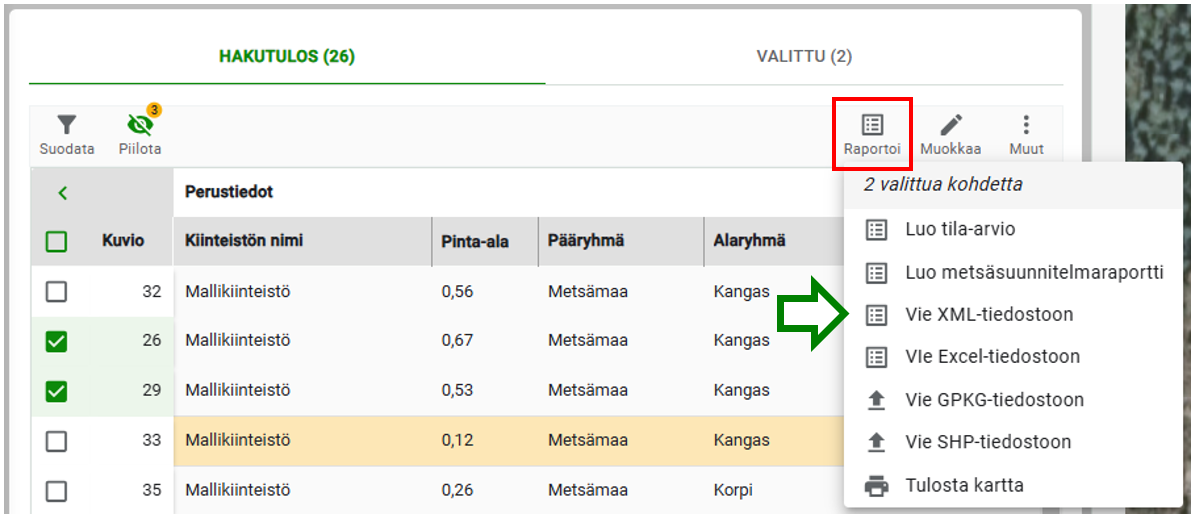The height and width of the screenshot is (519, 1195).
Task: Click Vie SHP-tiedostoon upload icon
Action: pos(876,443)
